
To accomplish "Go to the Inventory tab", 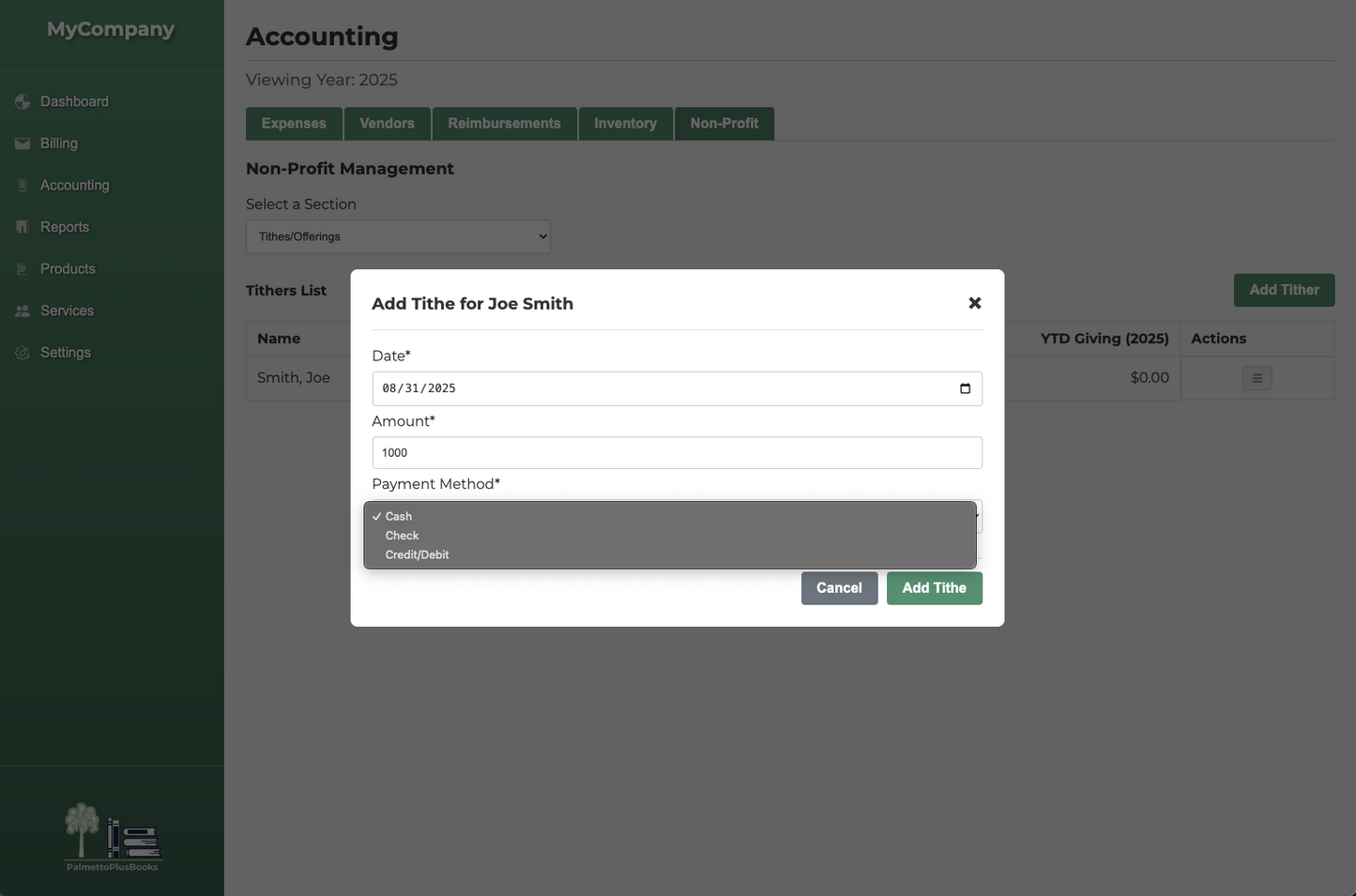I will click(625, 124).
